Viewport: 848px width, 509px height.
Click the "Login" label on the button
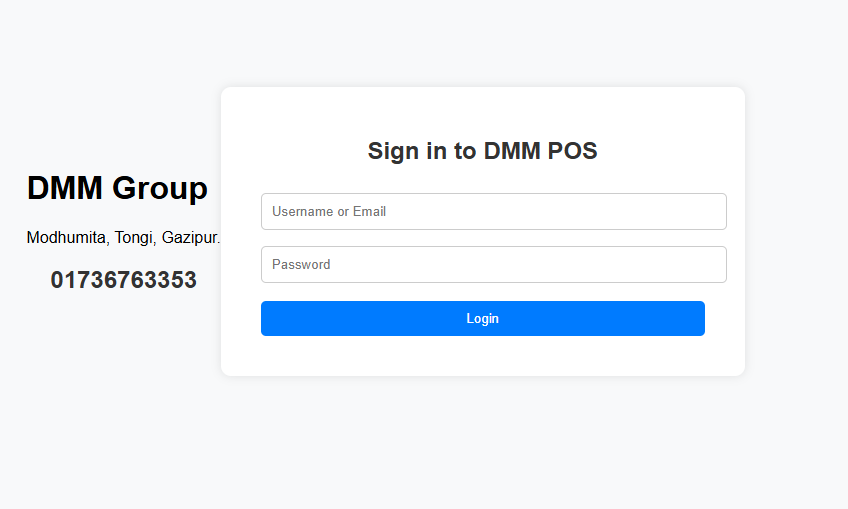[482, 319]
